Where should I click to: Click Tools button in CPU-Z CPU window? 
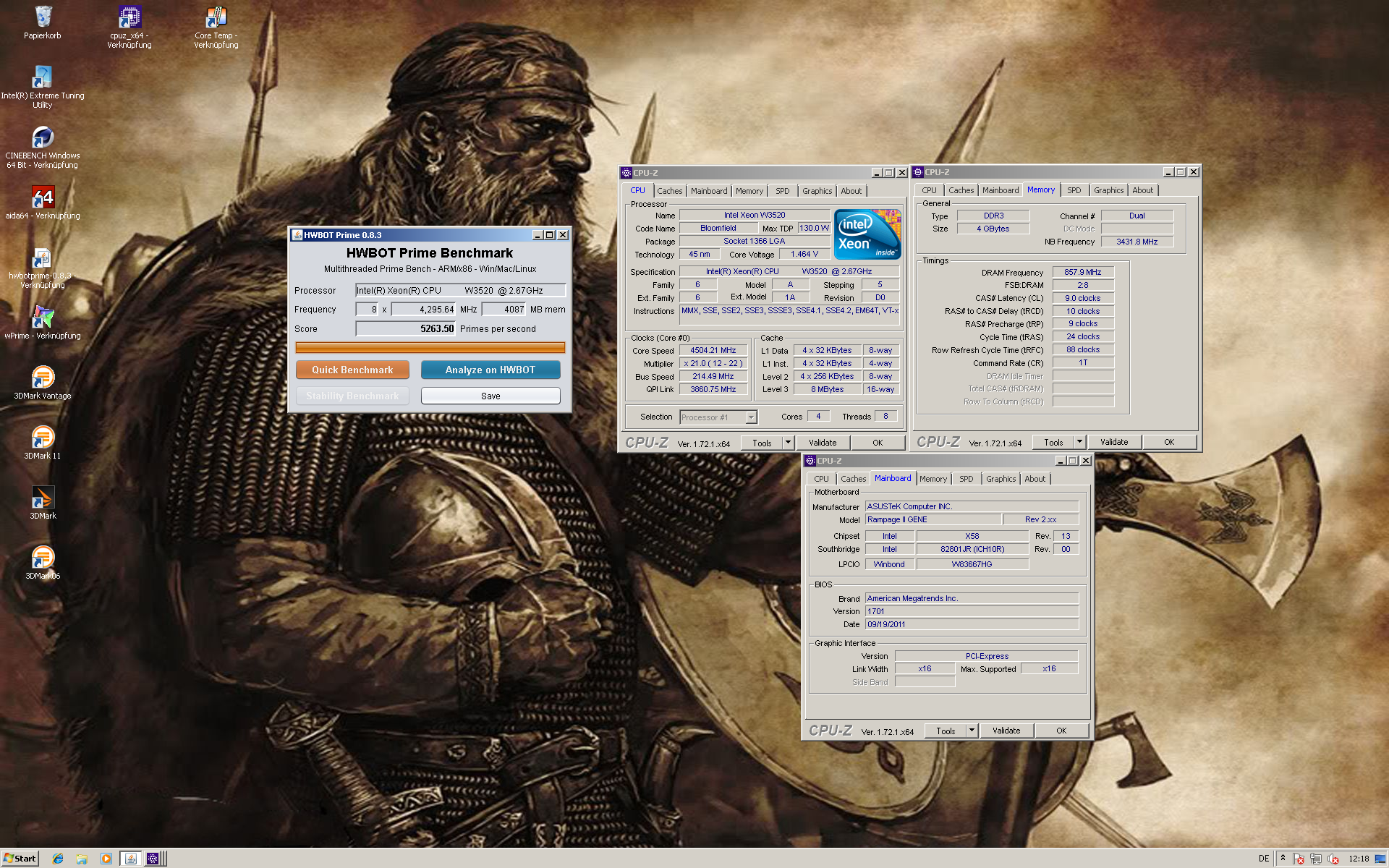762,443
